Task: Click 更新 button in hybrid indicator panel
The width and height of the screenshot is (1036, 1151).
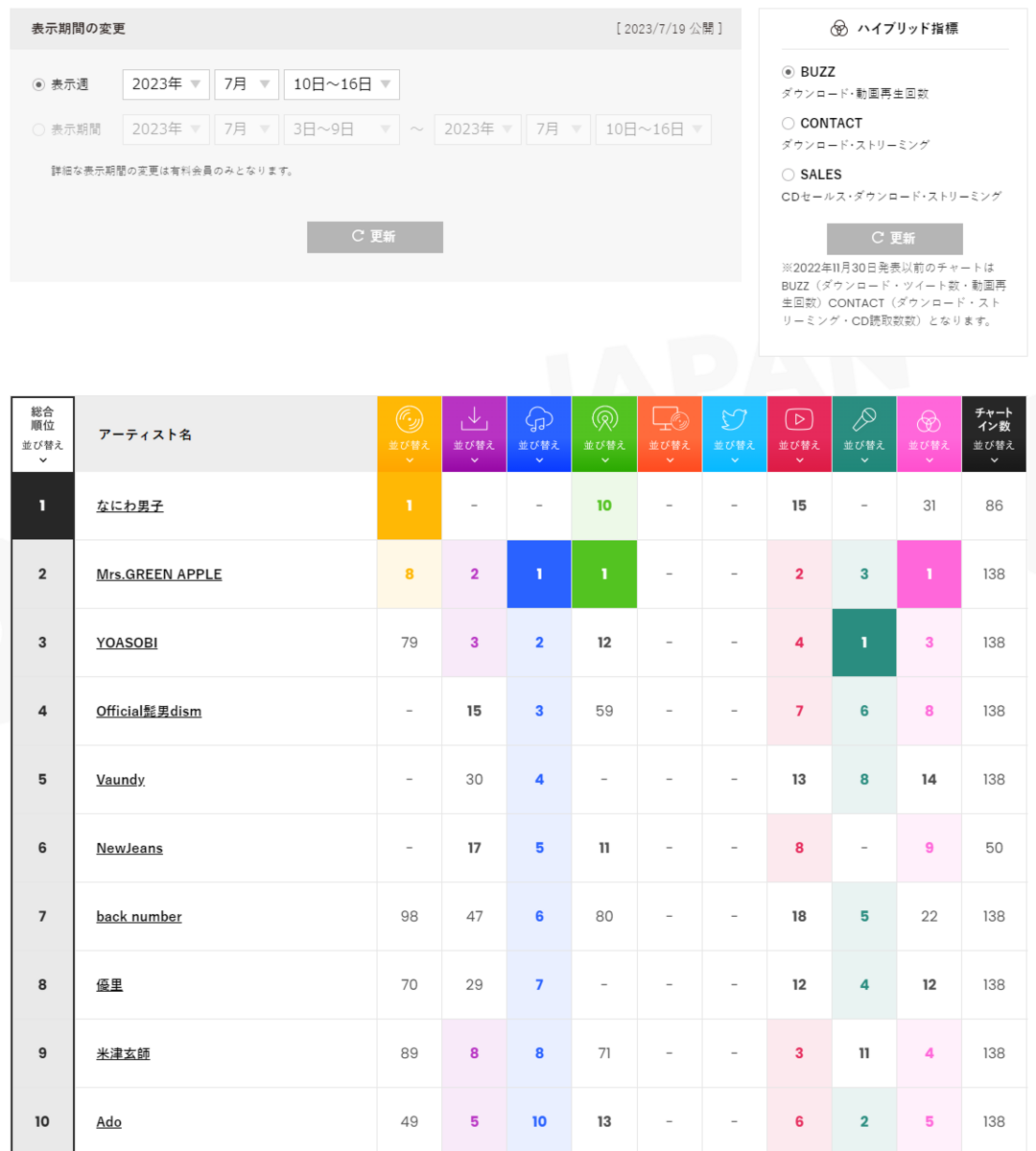Action: 894,239
